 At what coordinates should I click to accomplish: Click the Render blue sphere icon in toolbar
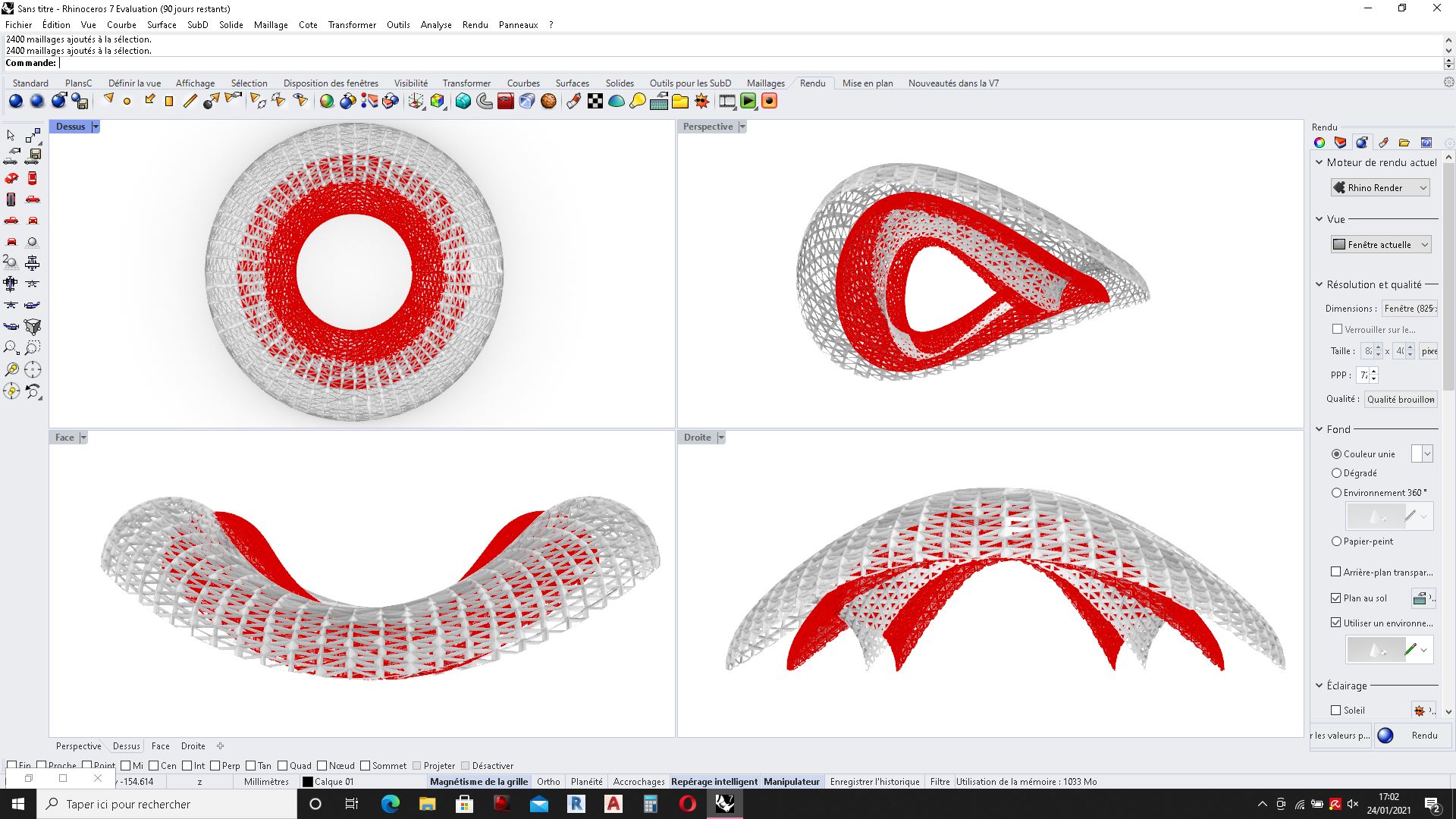coord(16,101)
